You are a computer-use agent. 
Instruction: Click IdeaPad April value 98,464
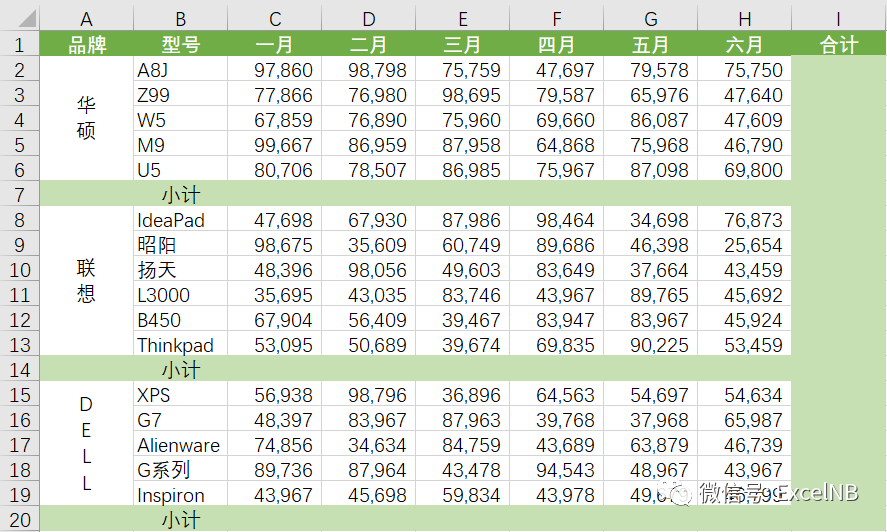[x=557, y=219]
